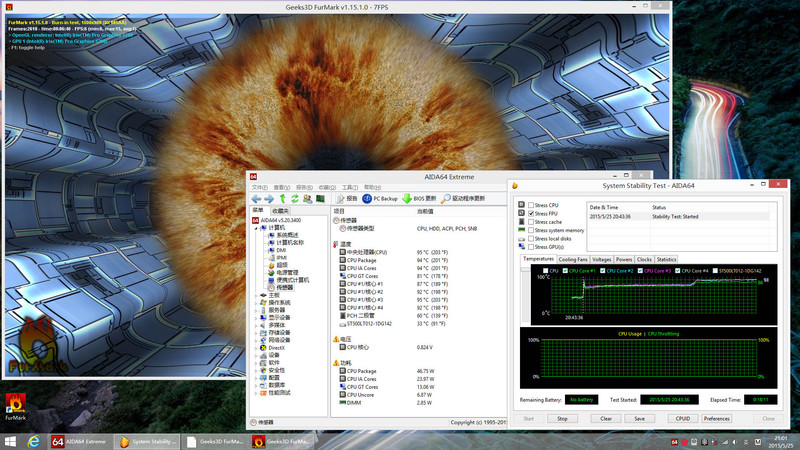The image size is (800, 450).
Task: Click the BIOS update green arrow icon
Action: point(407,198)
